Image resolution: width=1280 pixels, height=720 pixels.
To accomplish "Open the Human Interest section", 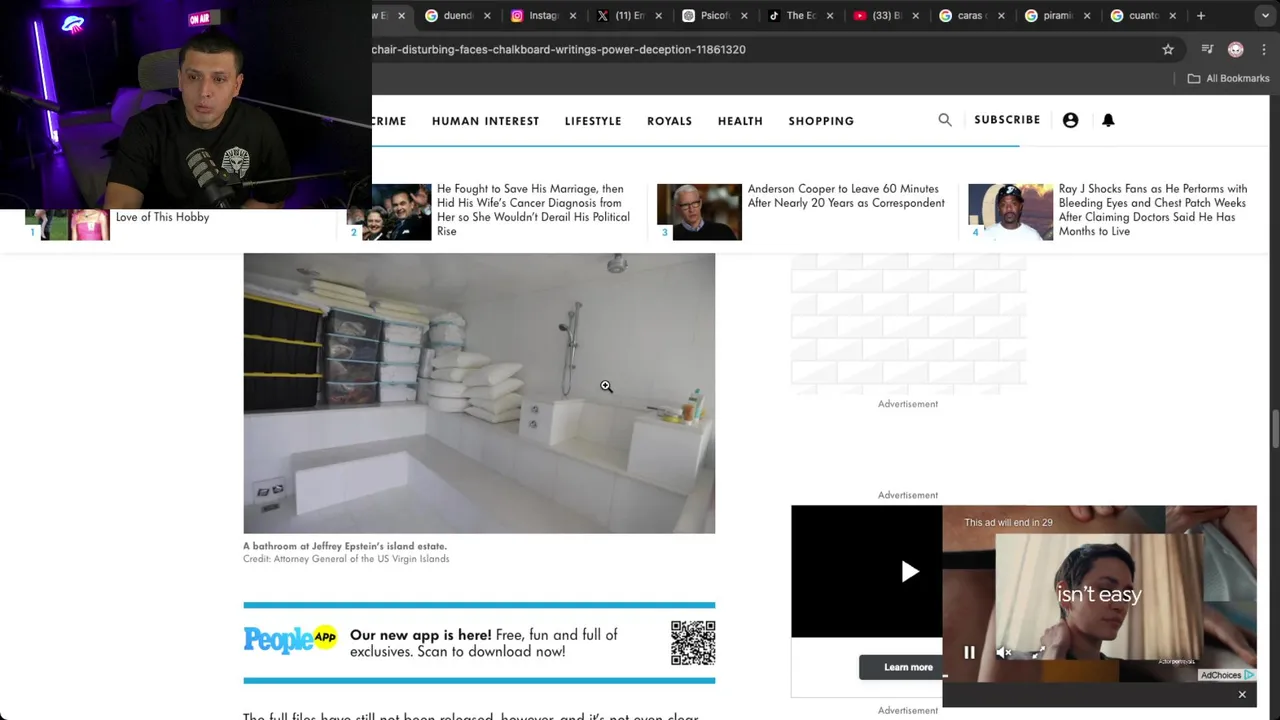I will tap(485, 121).
